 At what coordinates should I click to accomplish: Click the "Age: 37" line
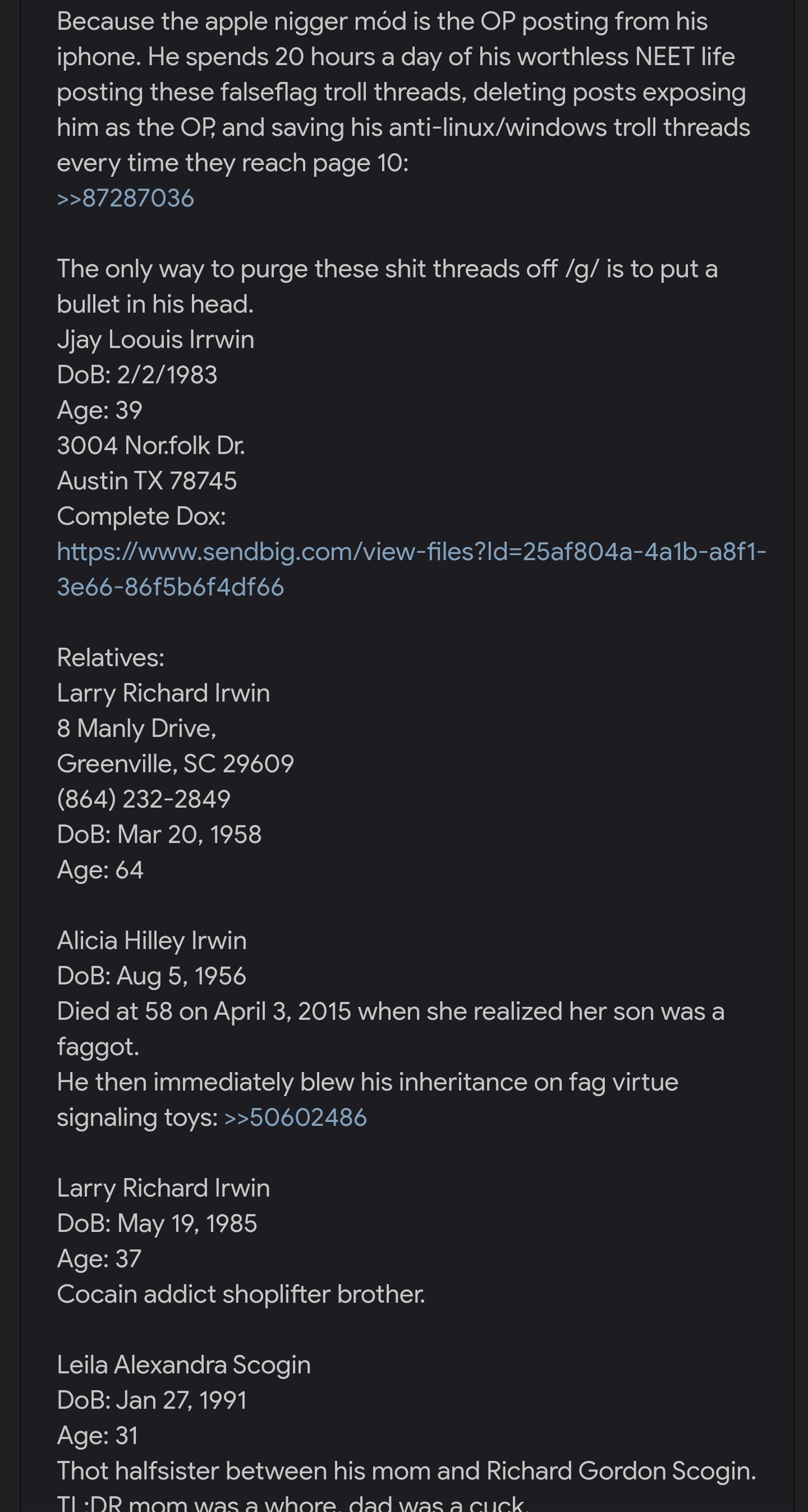coord(99,1258)
